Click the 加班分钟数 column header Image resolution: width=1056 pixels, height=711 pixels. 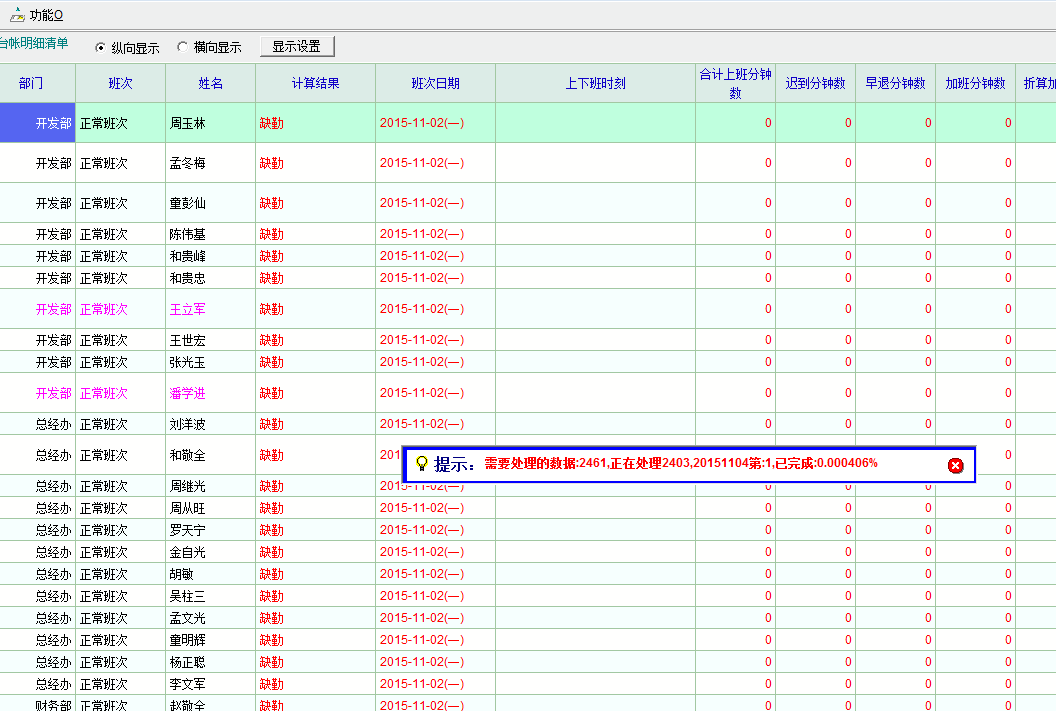tap(975, 83)
